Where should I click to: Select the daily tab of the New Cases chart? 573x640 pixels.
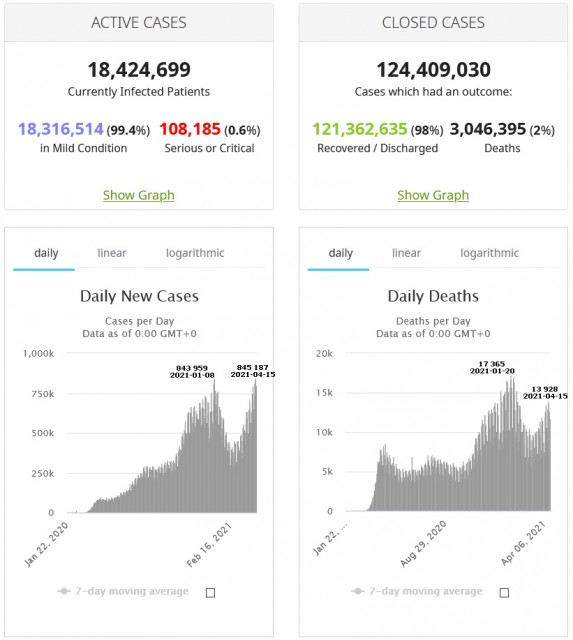[x=46, y=253]
